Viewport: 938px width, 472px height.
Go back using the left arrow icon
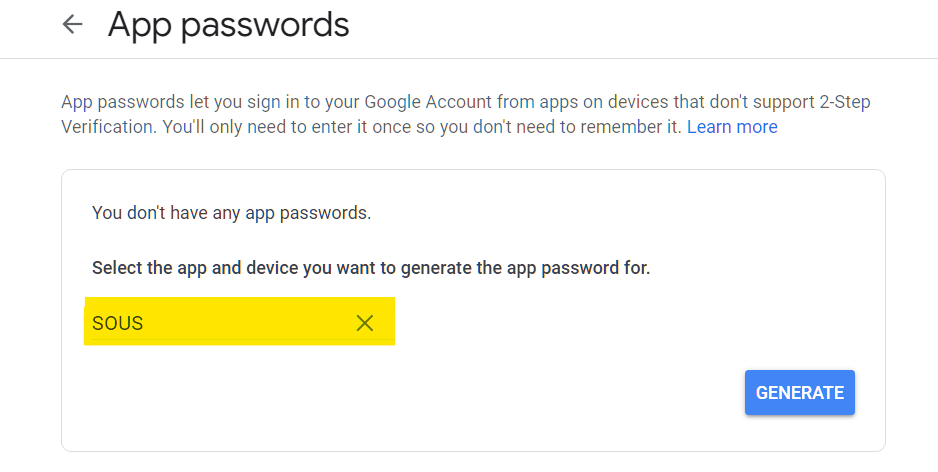click(72, 25)
